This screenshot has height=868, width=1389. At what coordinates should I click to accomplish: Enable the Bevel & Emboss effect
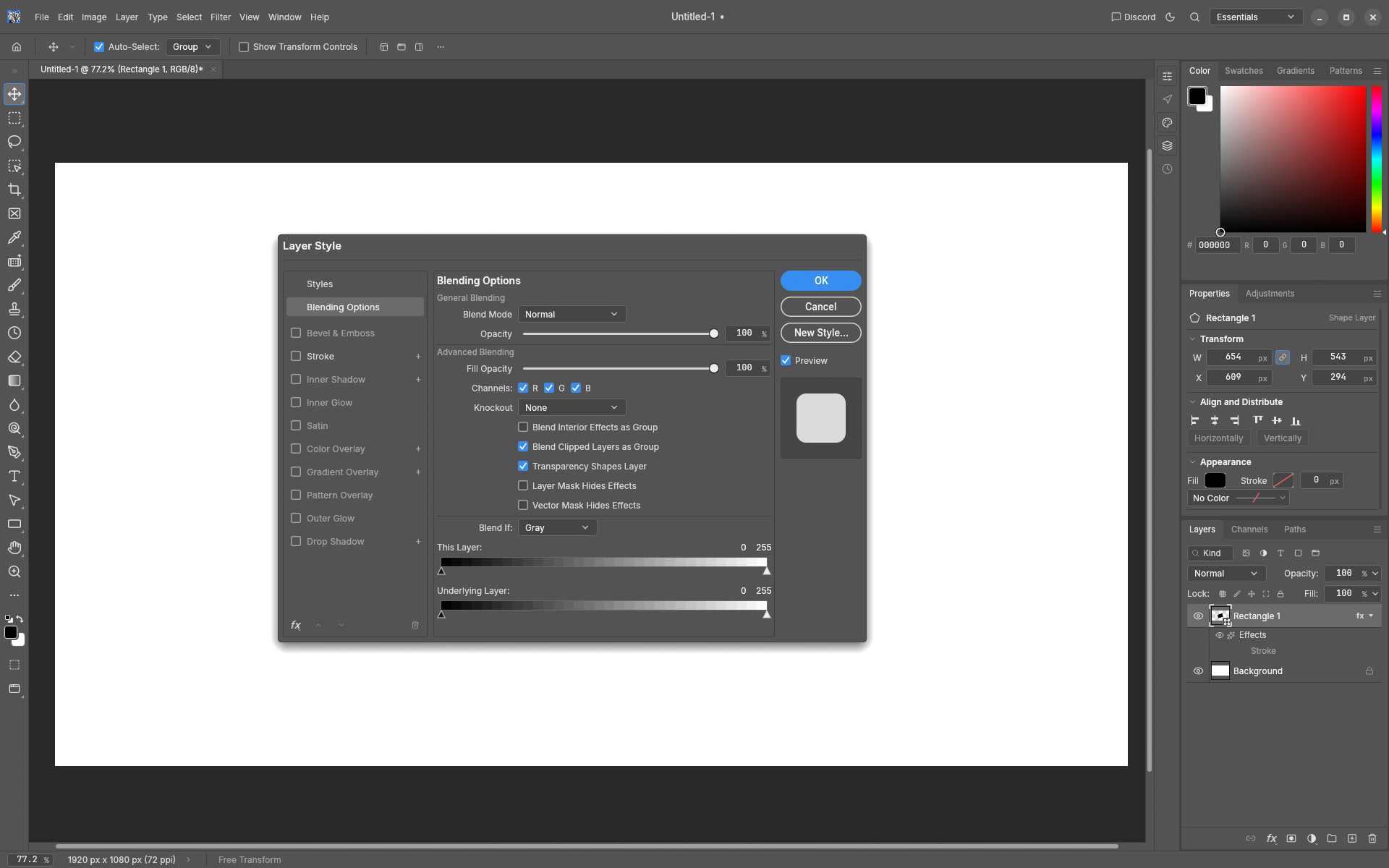[296, 333]
